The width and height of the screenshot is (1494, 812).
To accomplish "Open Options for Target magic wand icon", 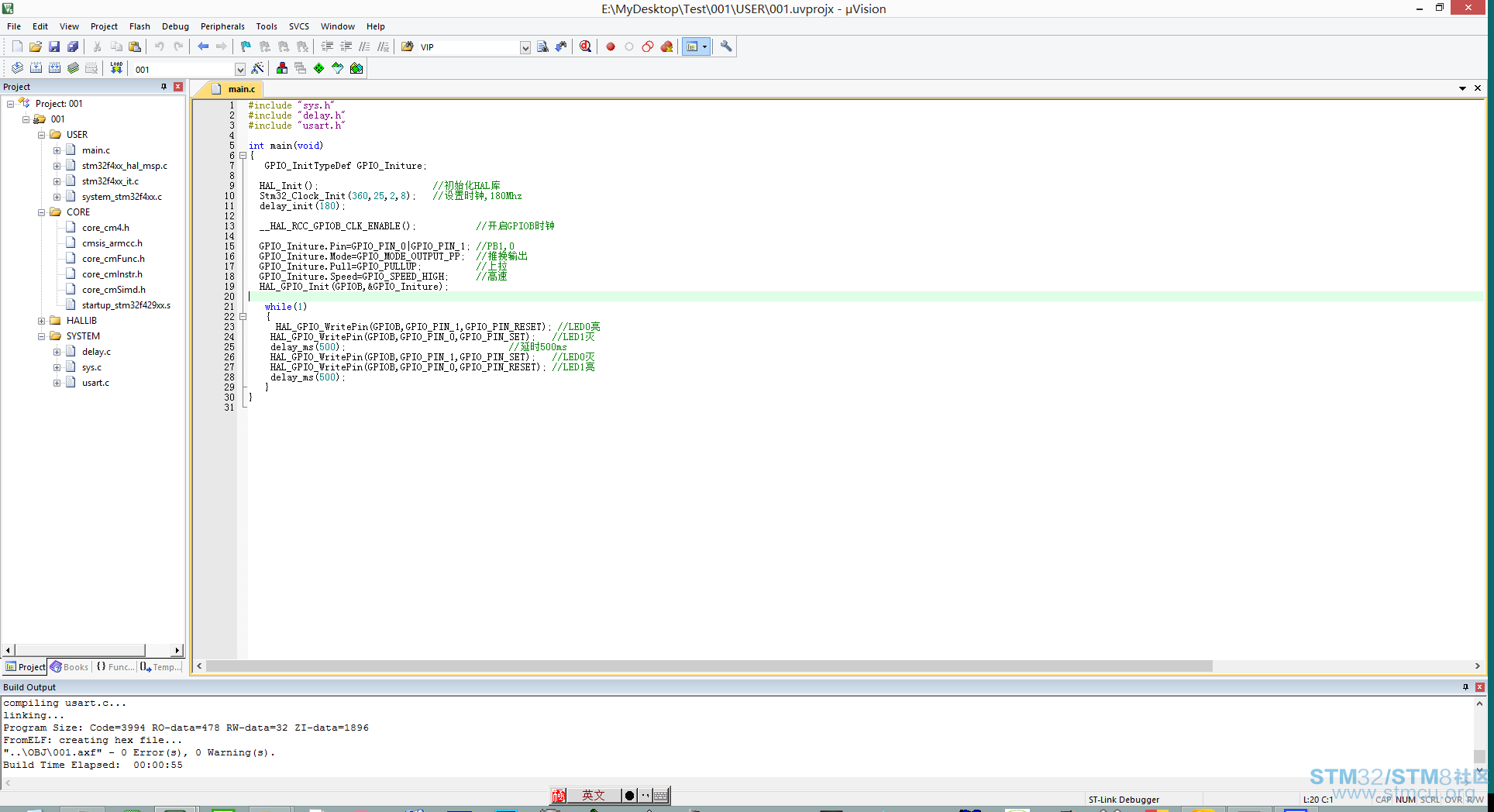I will click(x=258, y=68).
